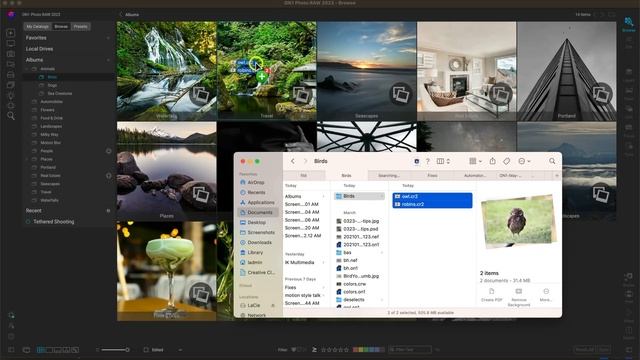This screenshot has width=640, height=360.
Task: Select owl.cr3 file in Finder
Action: 432,196
